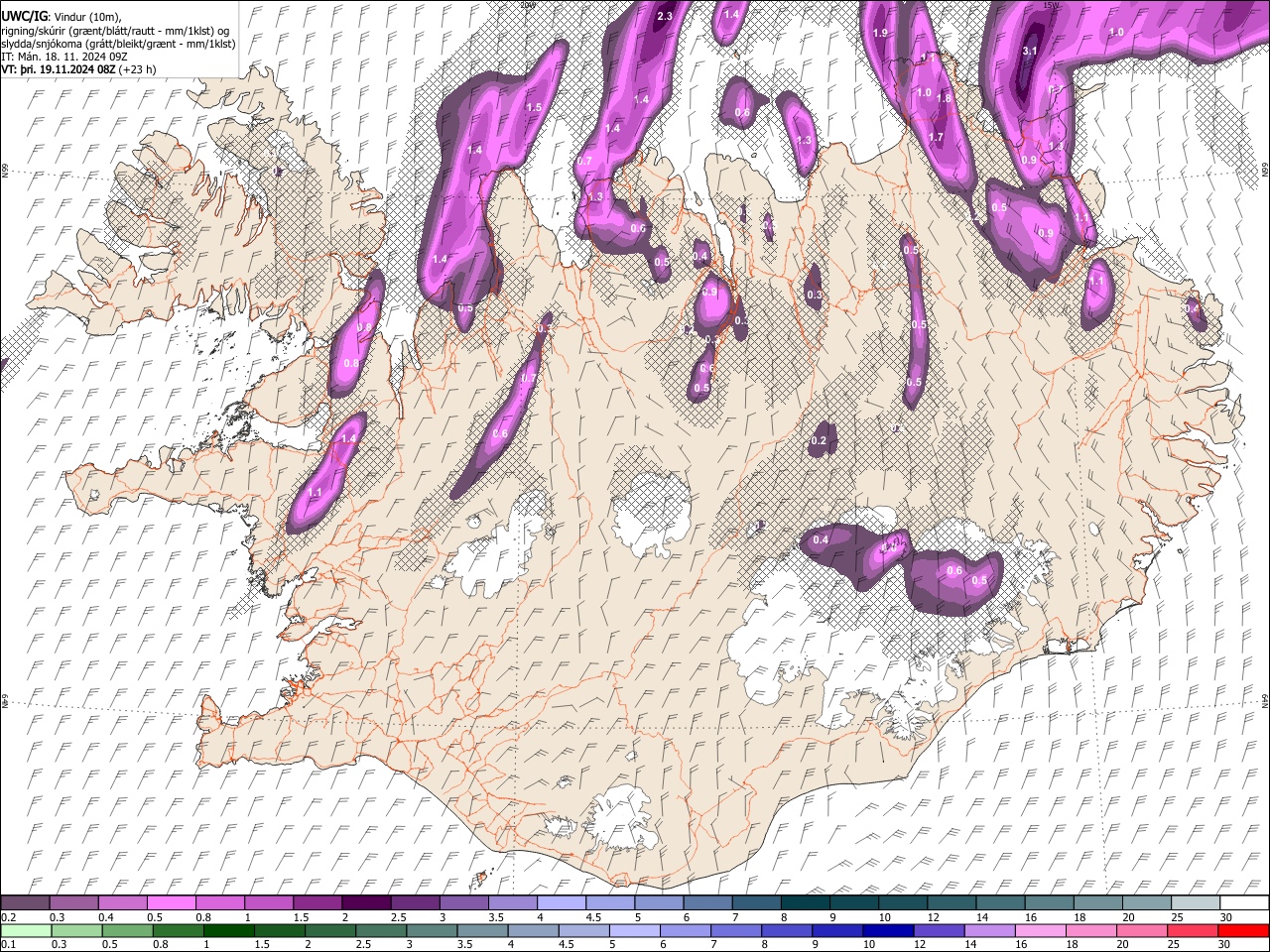The height and width of the screenshot is (952, 1270).
Task: Click the pale blue 5–6 rain scale swatch
Action: [x=635, y=930]
